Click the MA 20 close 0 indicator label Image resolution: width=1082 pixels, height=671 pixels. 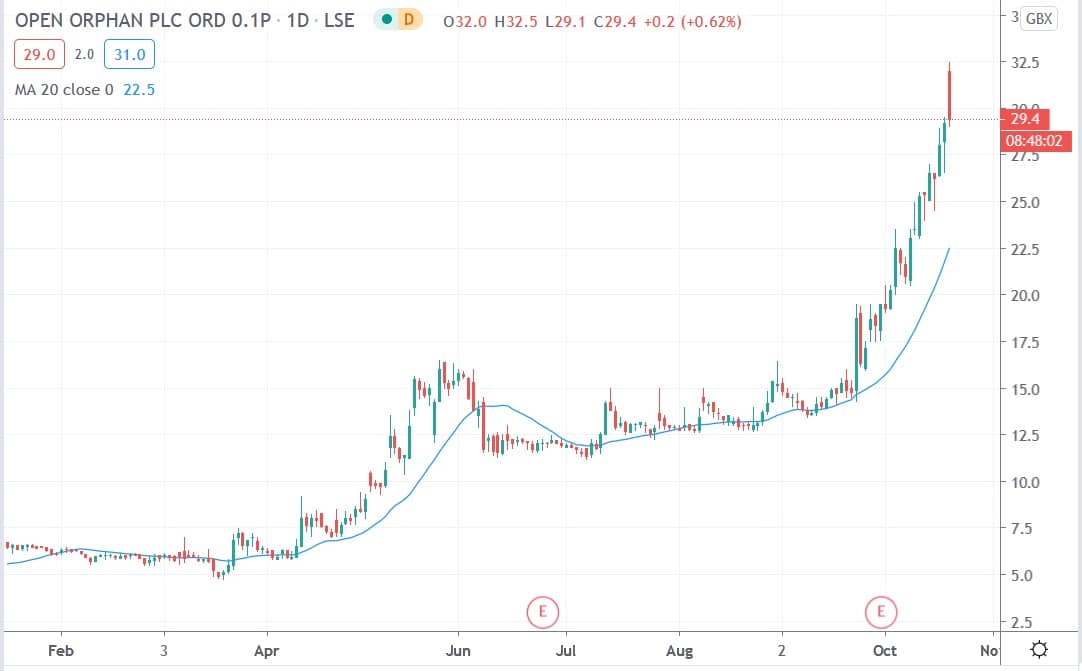pos(64,90)
